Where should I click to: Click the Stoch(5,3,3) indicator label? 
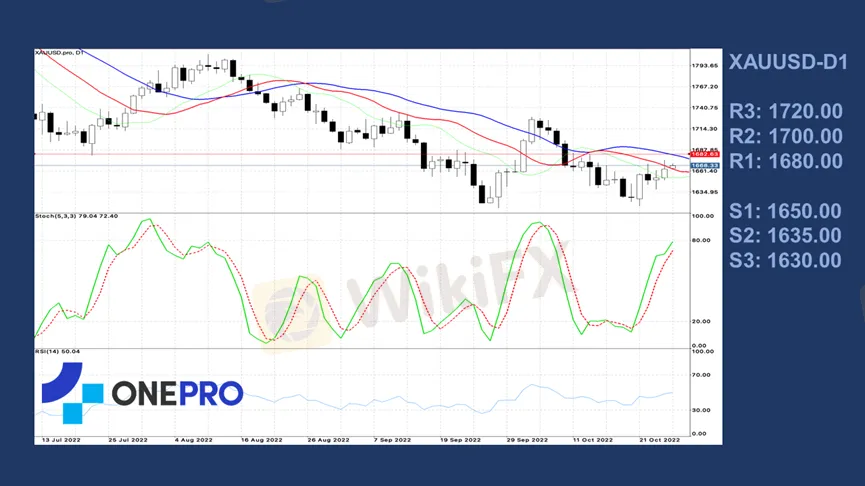coord(76,216)
